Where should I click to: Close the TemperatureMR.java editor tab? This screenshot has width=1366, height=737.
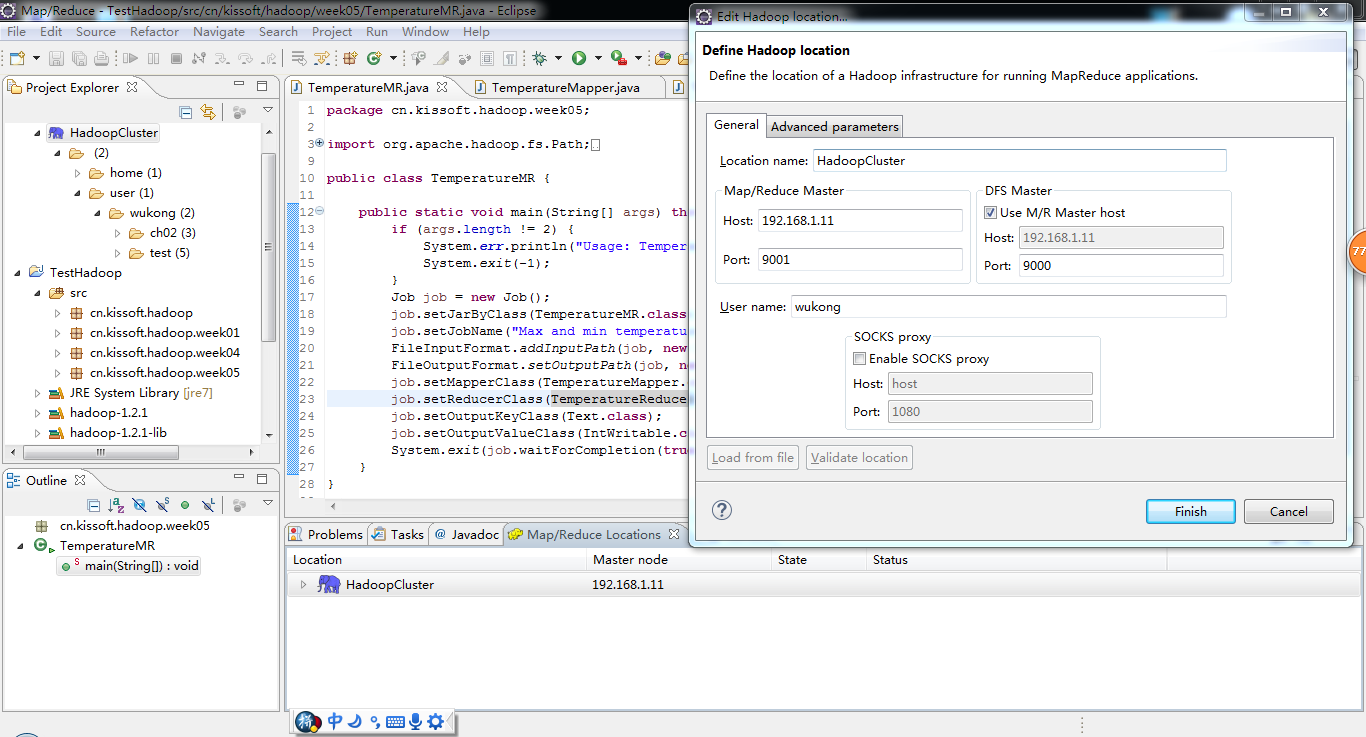pos(440,87)
